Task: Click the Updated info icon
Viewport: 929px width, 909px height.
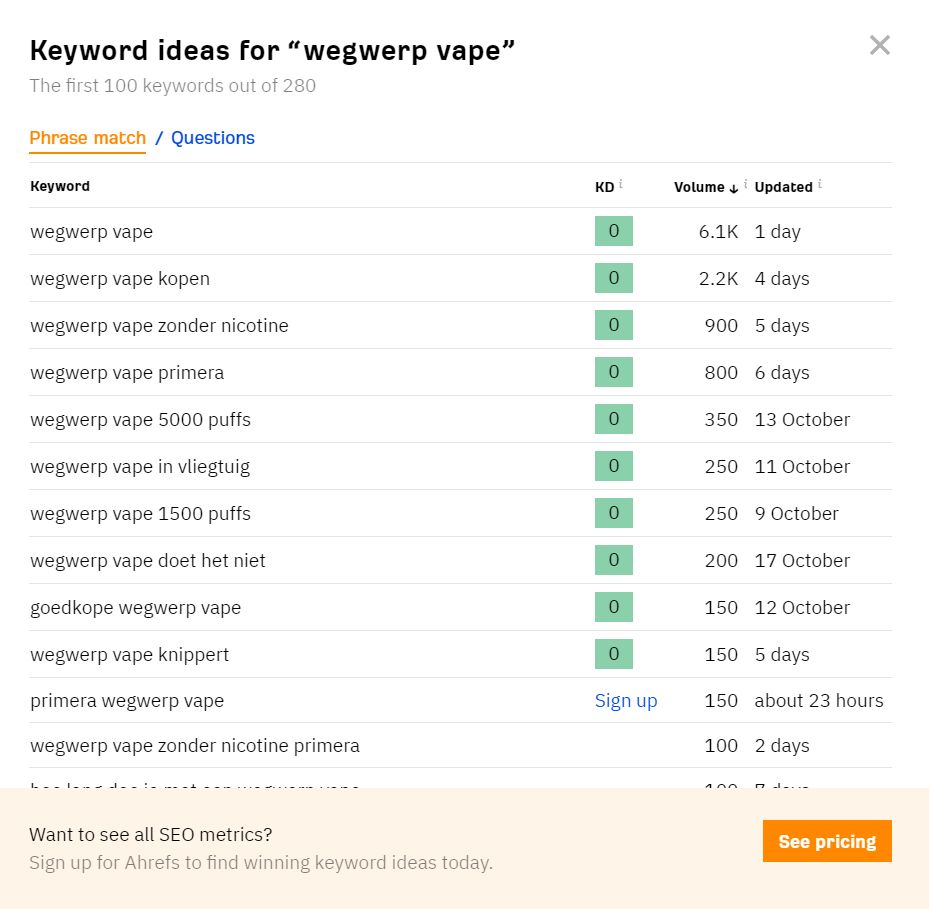Action: point(820,184)
